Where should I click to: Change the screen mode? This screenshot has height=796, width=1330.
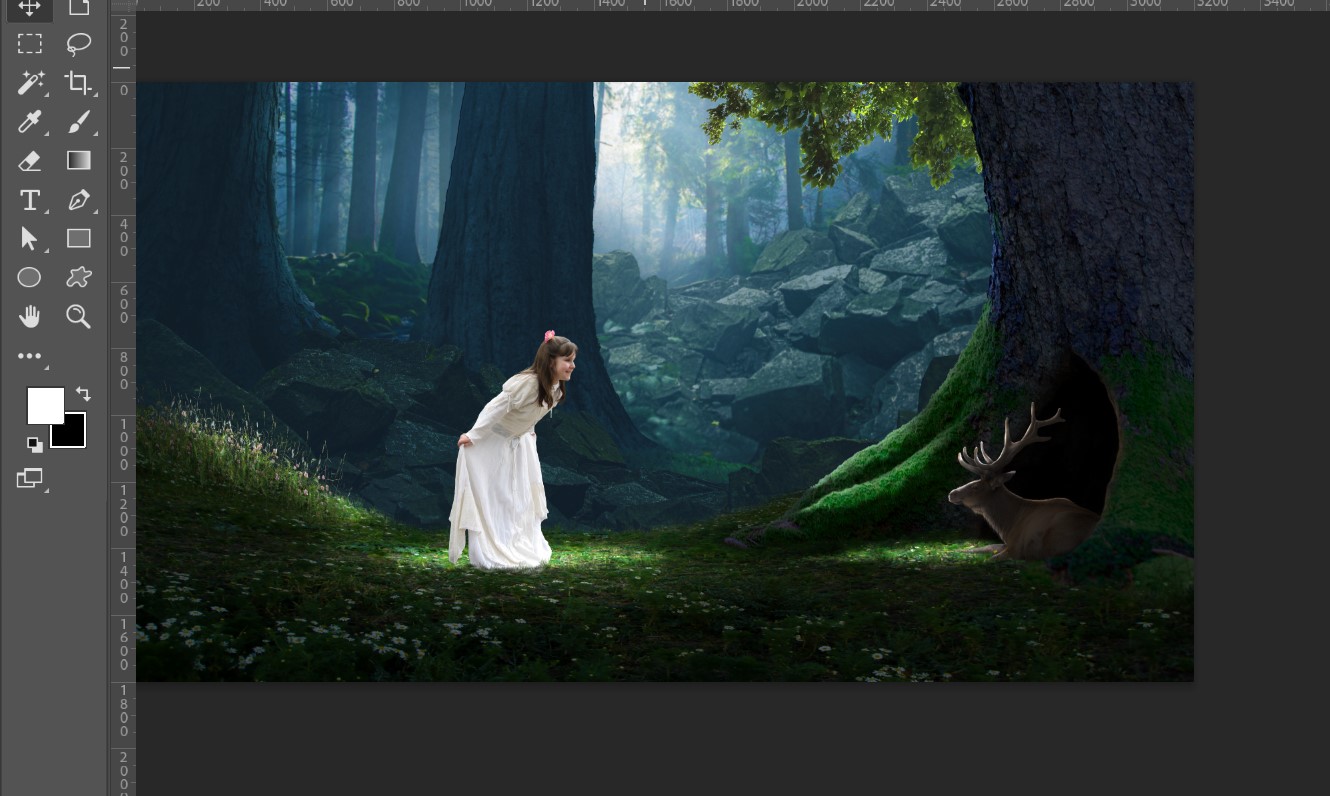[x=30, y=479]
